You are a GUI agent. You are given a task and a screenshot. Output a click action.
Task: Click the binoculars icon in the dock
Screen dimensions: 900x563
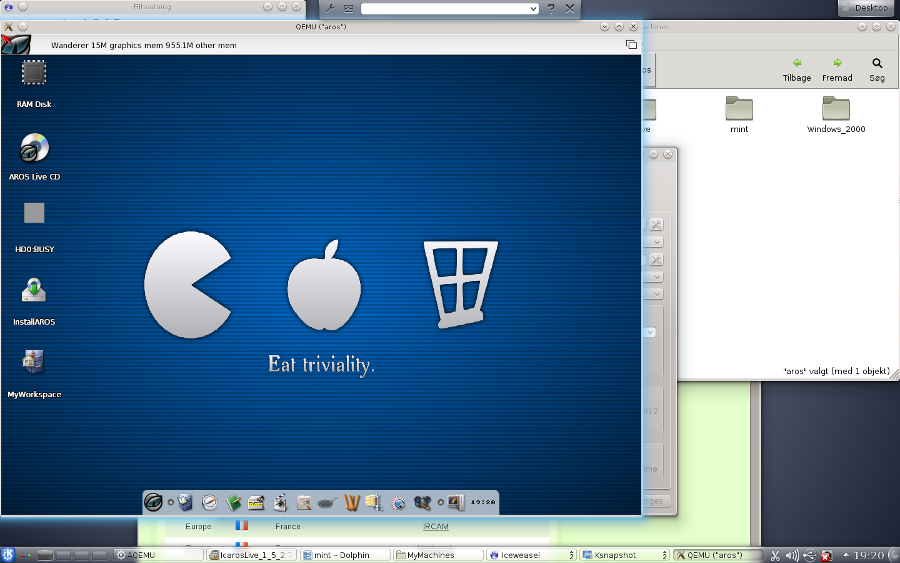(x=422, y=502)
